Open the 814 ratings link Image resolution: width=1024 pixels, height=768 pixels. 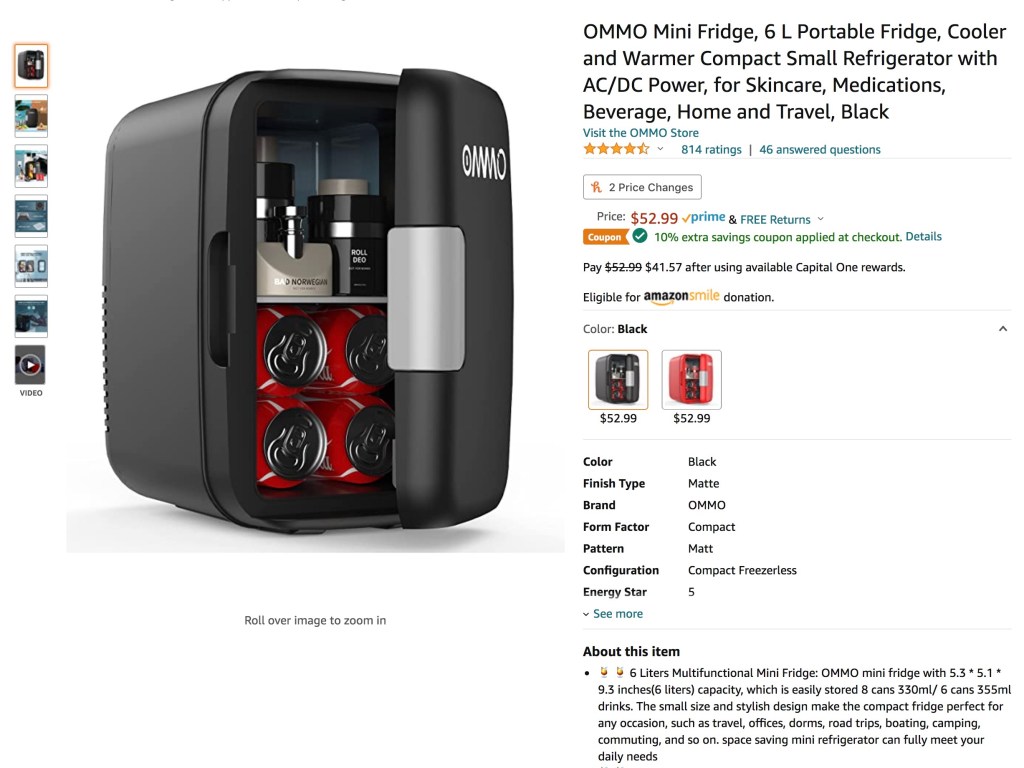[x=711, y=150]
